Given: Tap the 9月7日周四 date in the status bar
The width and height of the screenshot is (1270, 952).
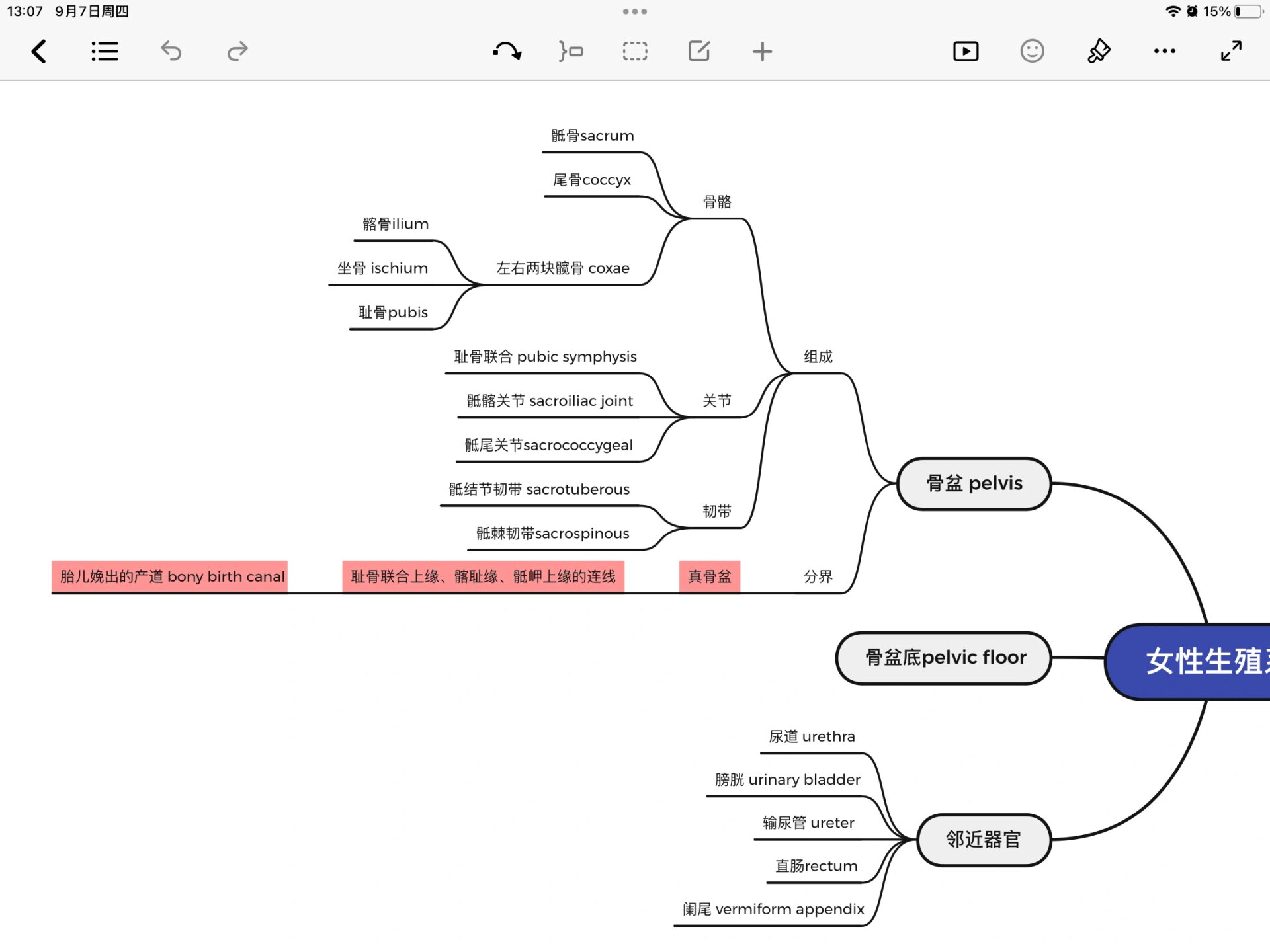Looking at the screenshot, I should click(x=92, y=11).
